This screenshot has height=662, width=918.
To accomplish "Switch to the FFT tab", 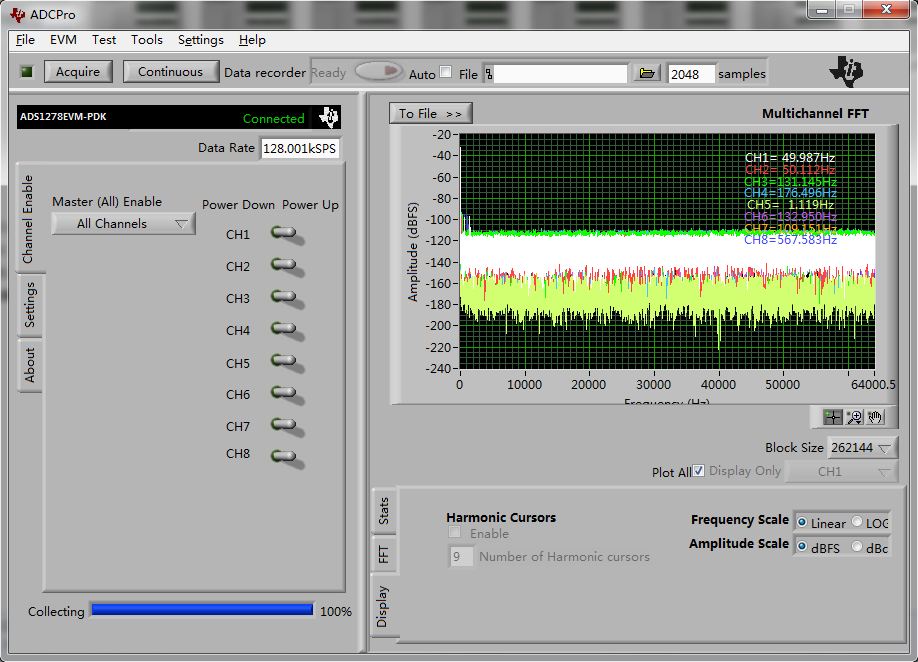I will 383,554.
